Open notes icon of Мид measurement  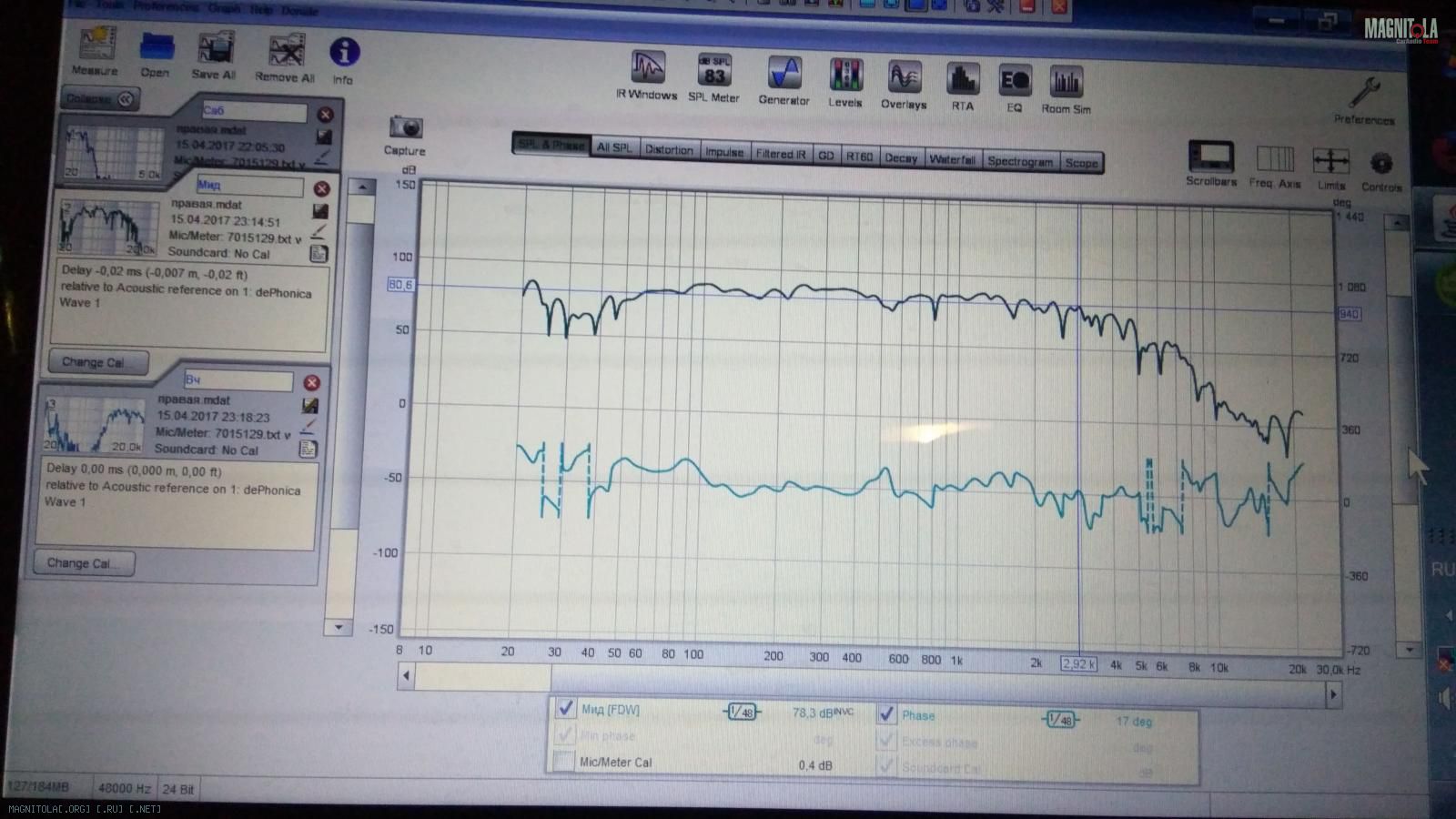(x=318, y=254)
